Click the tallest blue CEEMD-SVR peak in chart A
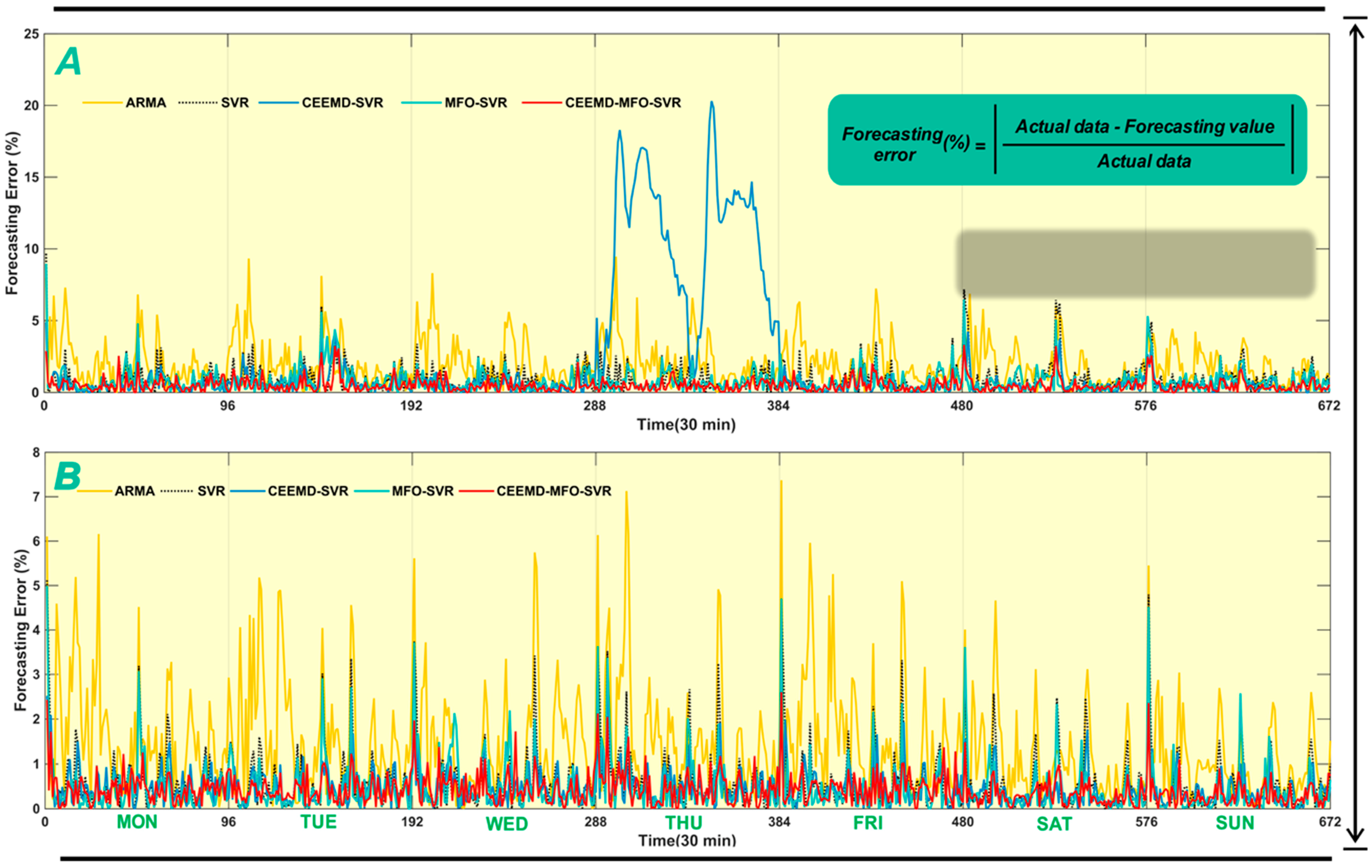The height and width of the screenshot is (868, 1372). tap(712, 103)
